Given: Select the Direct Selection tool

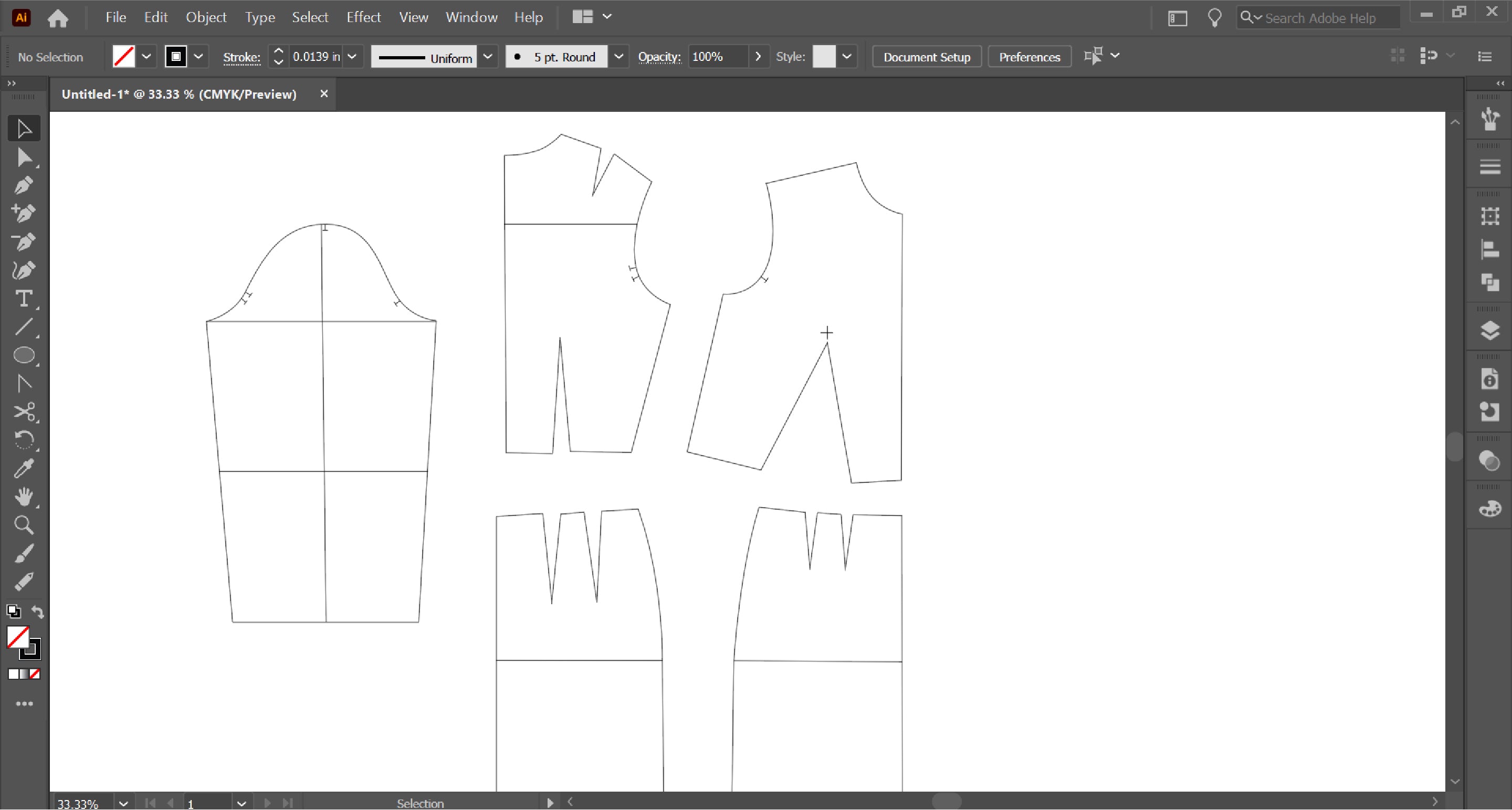Looking at the screenshot, I should pyautogui.click(x=24, y=157).
